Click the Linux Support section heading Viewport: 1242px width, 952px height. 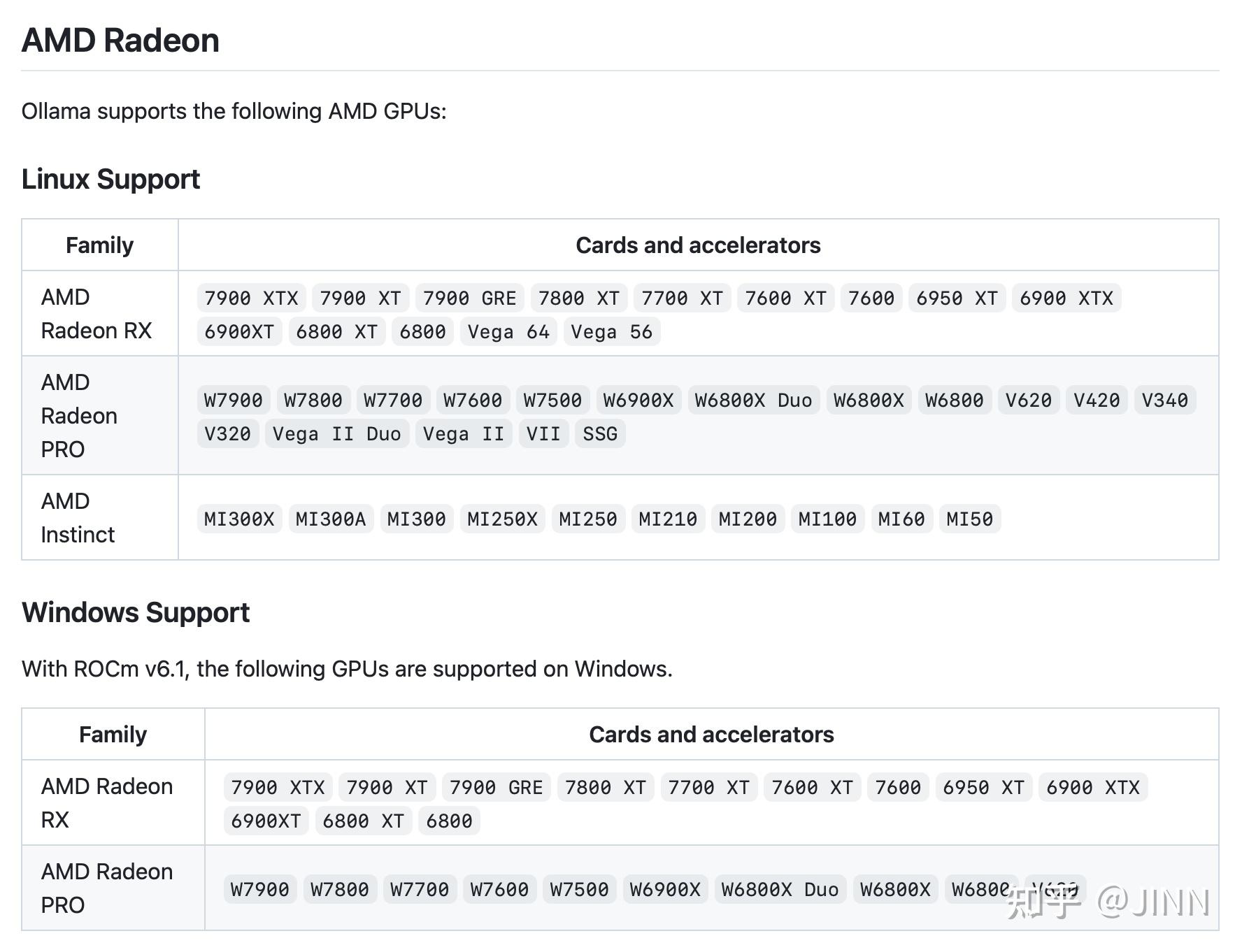(110, 180)
